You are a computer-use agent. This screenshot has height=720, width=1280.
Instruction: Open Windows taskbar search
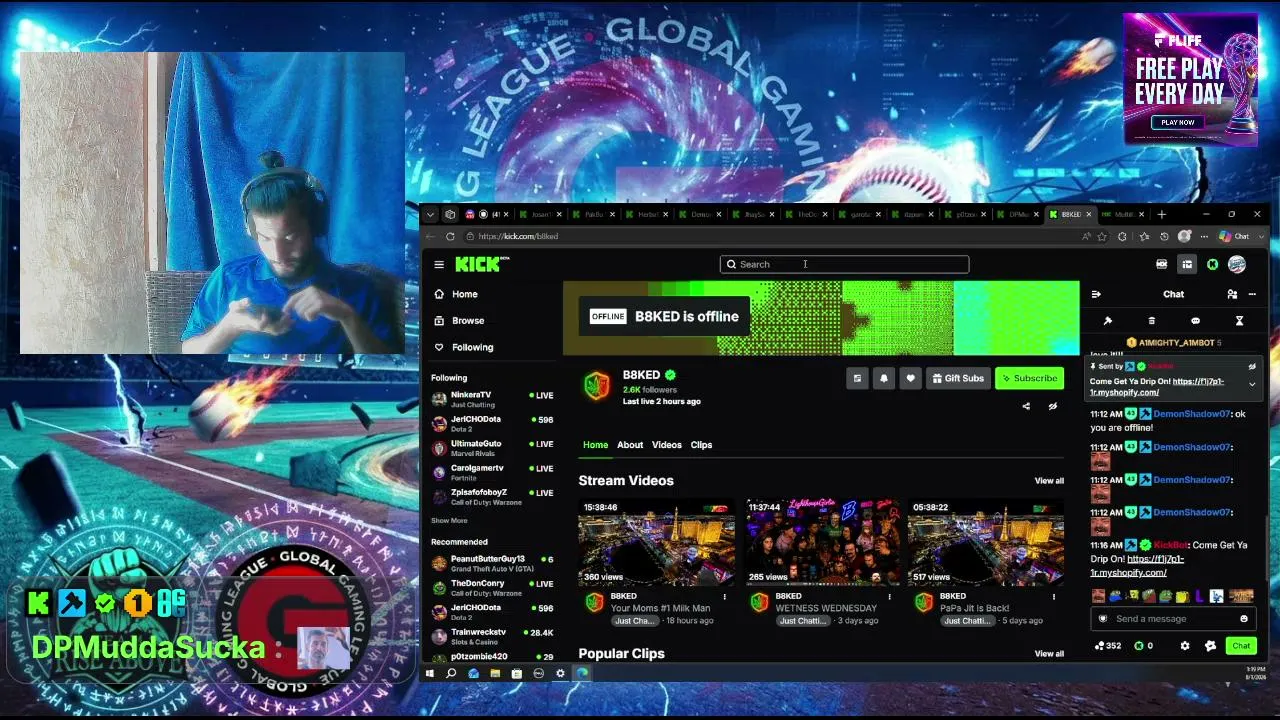point(451,673)
